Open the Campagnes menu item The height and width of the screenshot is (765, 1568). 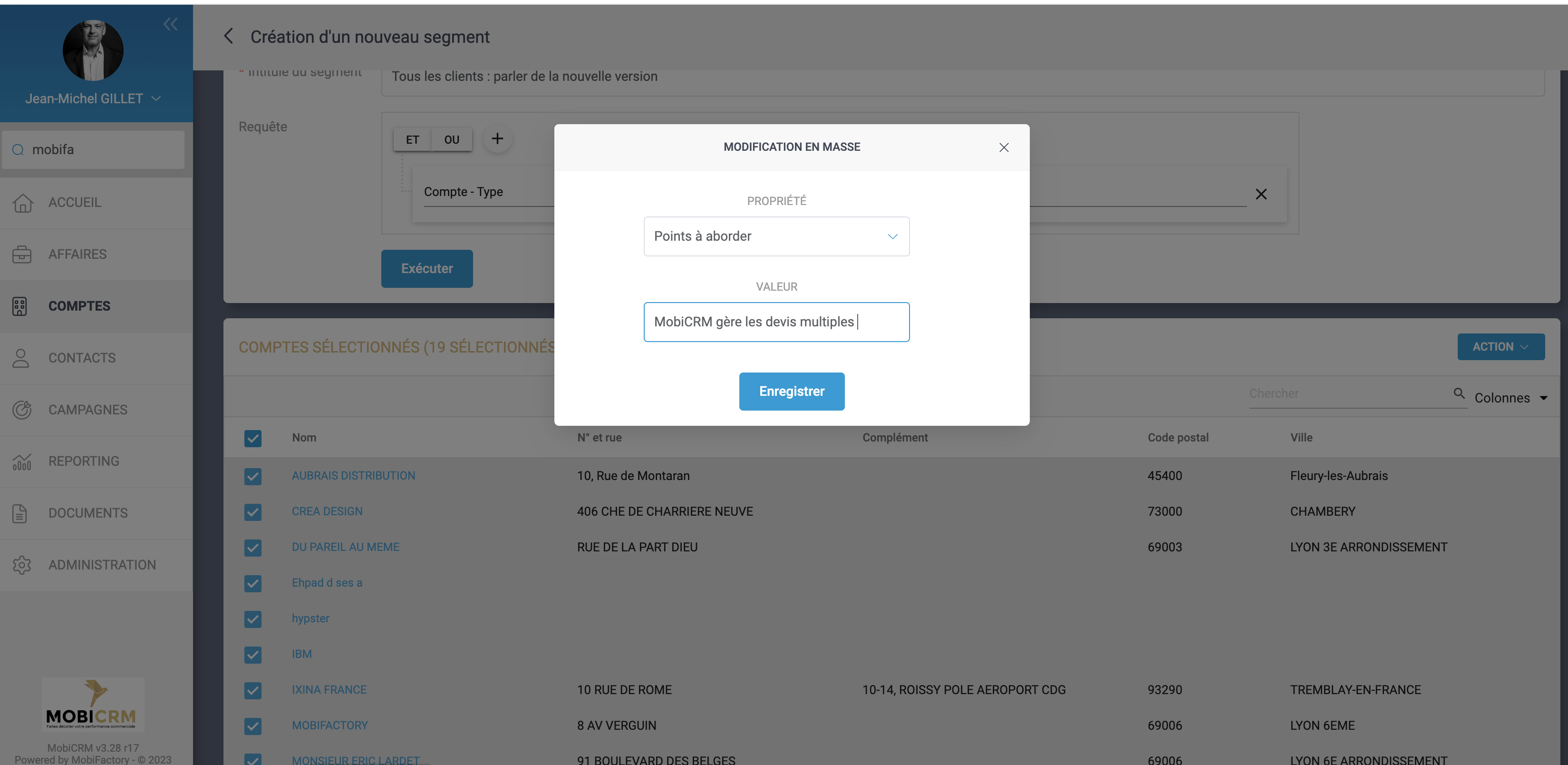(87, 409)
